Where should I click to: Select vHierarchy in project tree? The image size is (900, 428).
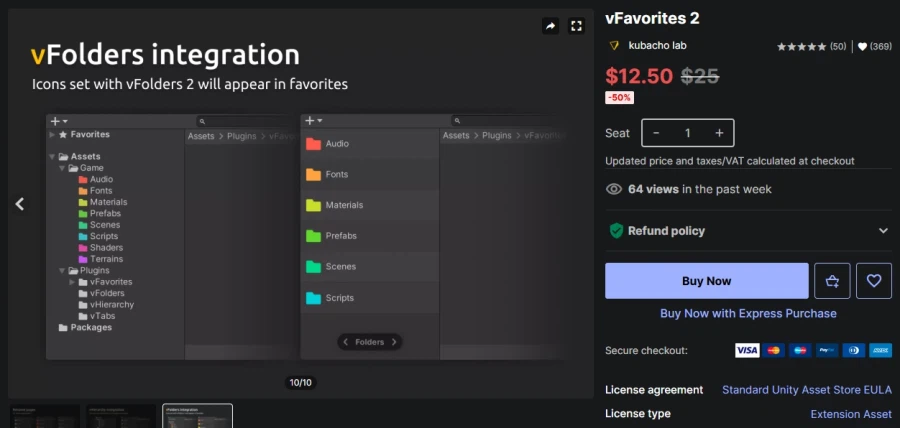pyautogui.click(x=111, y=305)
